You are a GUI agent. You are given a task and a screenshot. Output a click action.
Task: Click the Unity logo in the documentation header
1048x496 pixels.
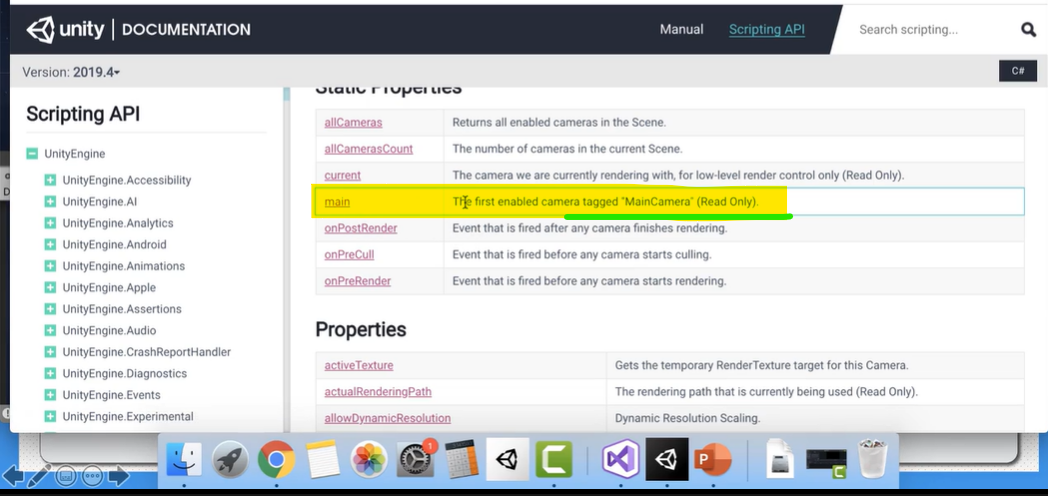66,29
